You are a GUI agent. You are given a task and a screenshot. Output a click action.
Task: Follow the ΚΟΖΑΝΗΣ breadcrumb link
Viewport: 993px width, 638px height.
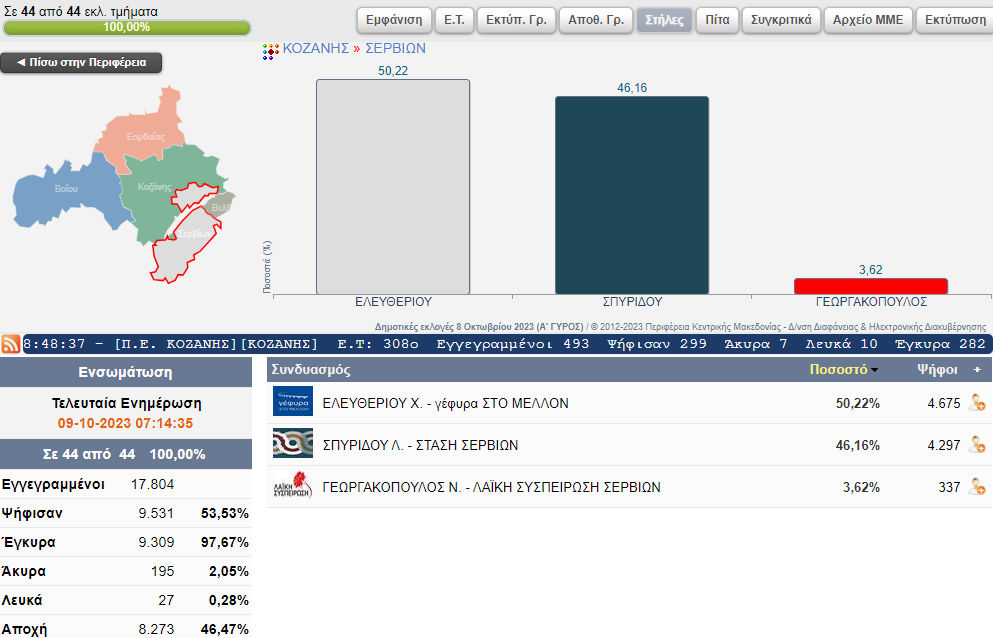coord(315,48)
